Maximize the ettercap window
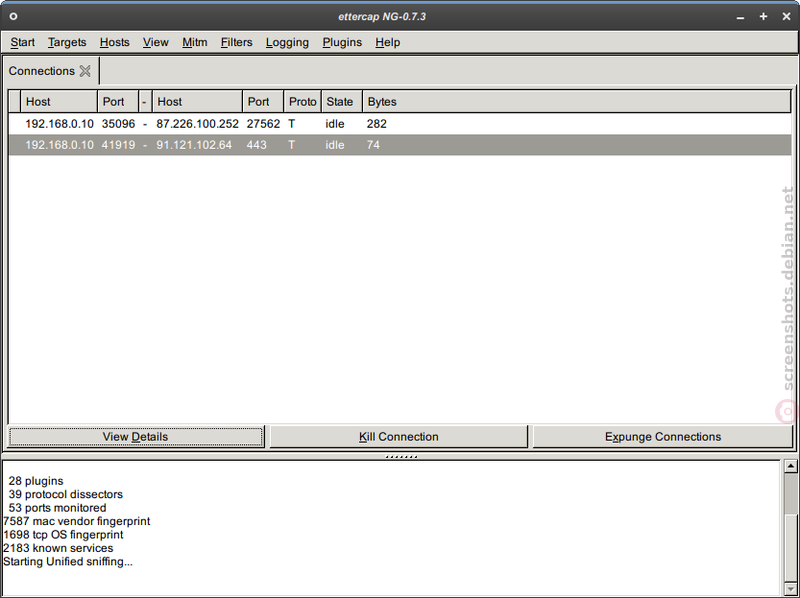 [763, 16]
